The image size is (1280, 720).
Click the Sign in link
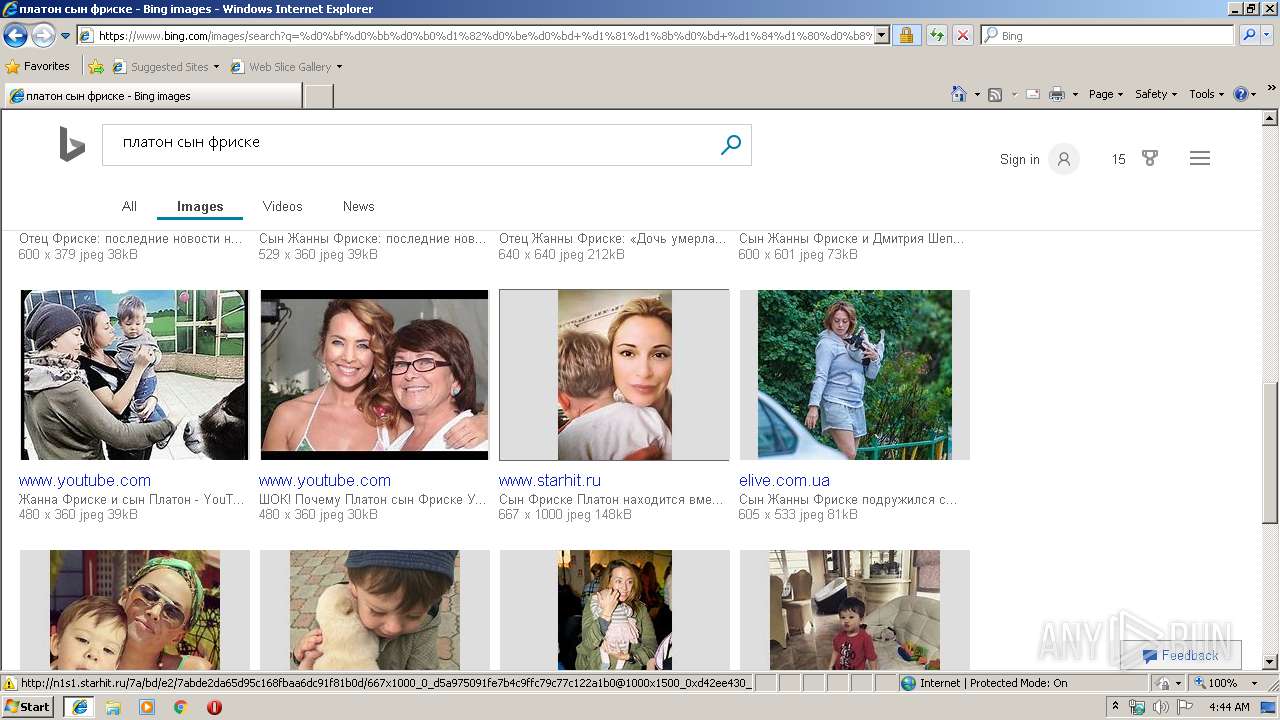tap(1019, 159)
